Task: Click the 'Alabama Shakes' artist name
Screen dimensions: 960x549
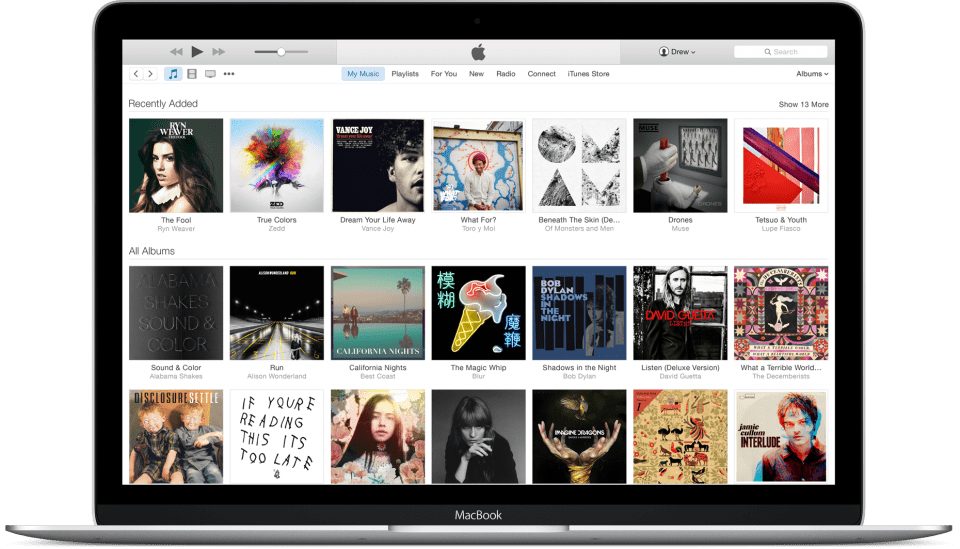Action: pos(176,376)
